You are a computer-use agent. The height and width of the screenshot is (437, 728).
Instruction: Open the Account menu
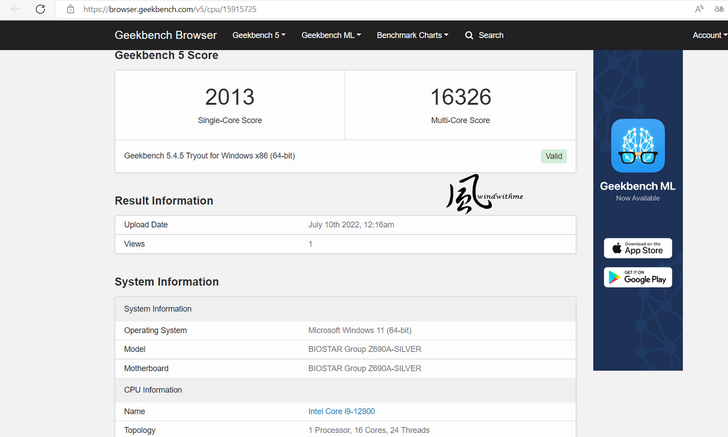point(708,35)
